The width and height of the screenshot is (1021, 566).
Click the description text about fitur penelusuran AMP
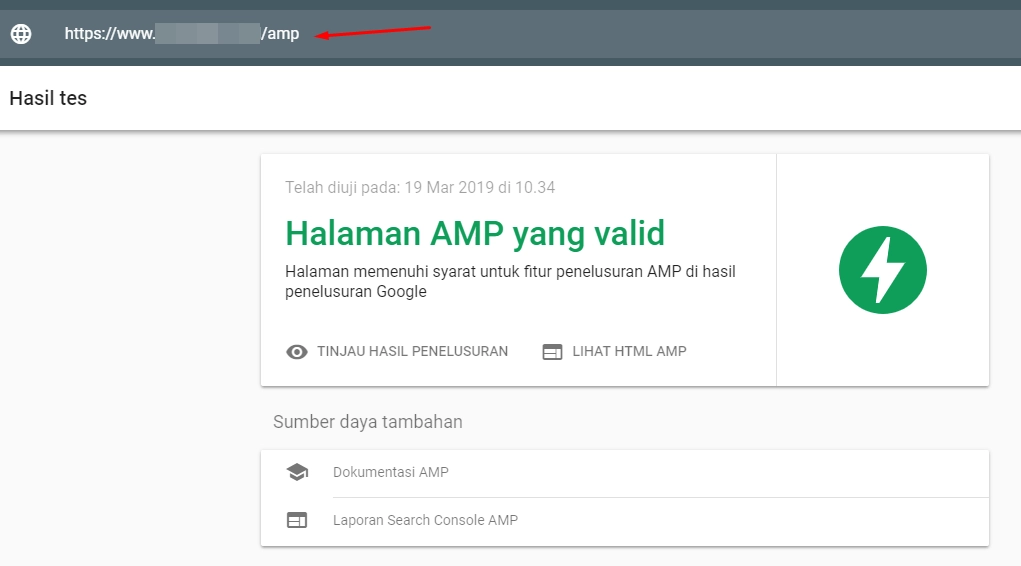click(510, 282)
